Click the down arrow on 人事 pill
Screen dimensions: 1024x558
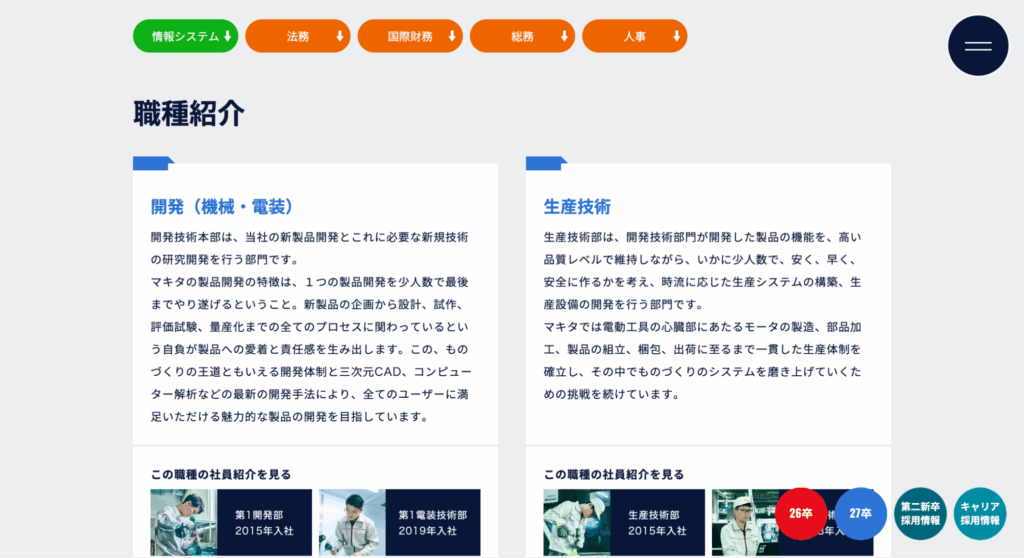click(x=677, y=36)
